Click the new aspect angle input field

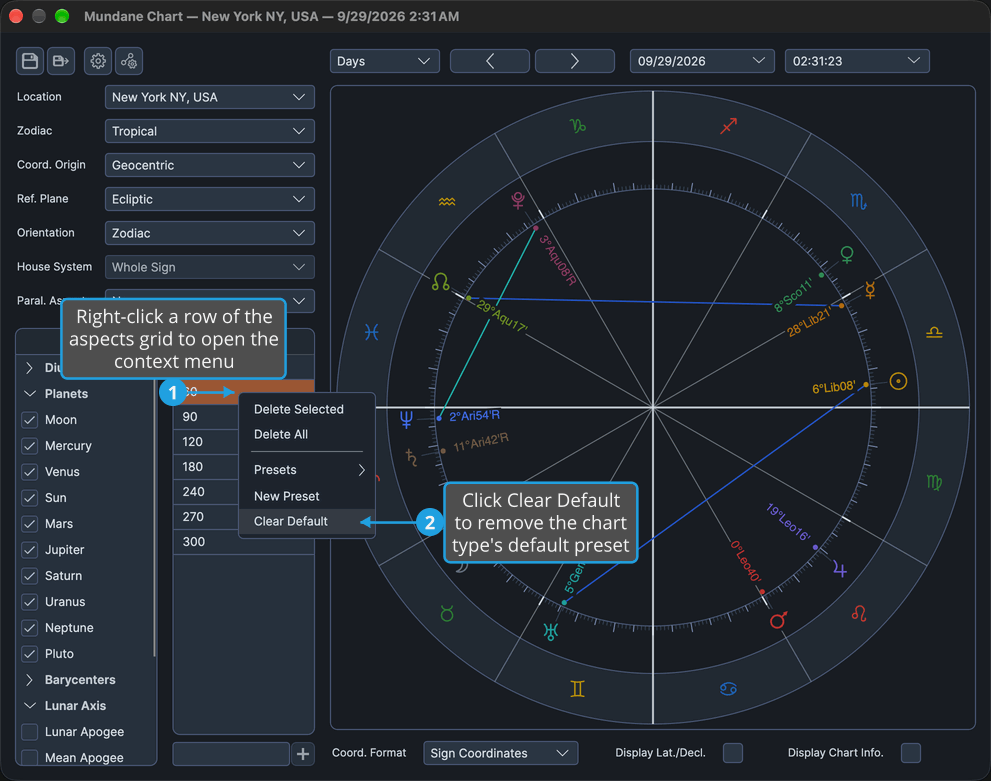click(x=231, y=754)
